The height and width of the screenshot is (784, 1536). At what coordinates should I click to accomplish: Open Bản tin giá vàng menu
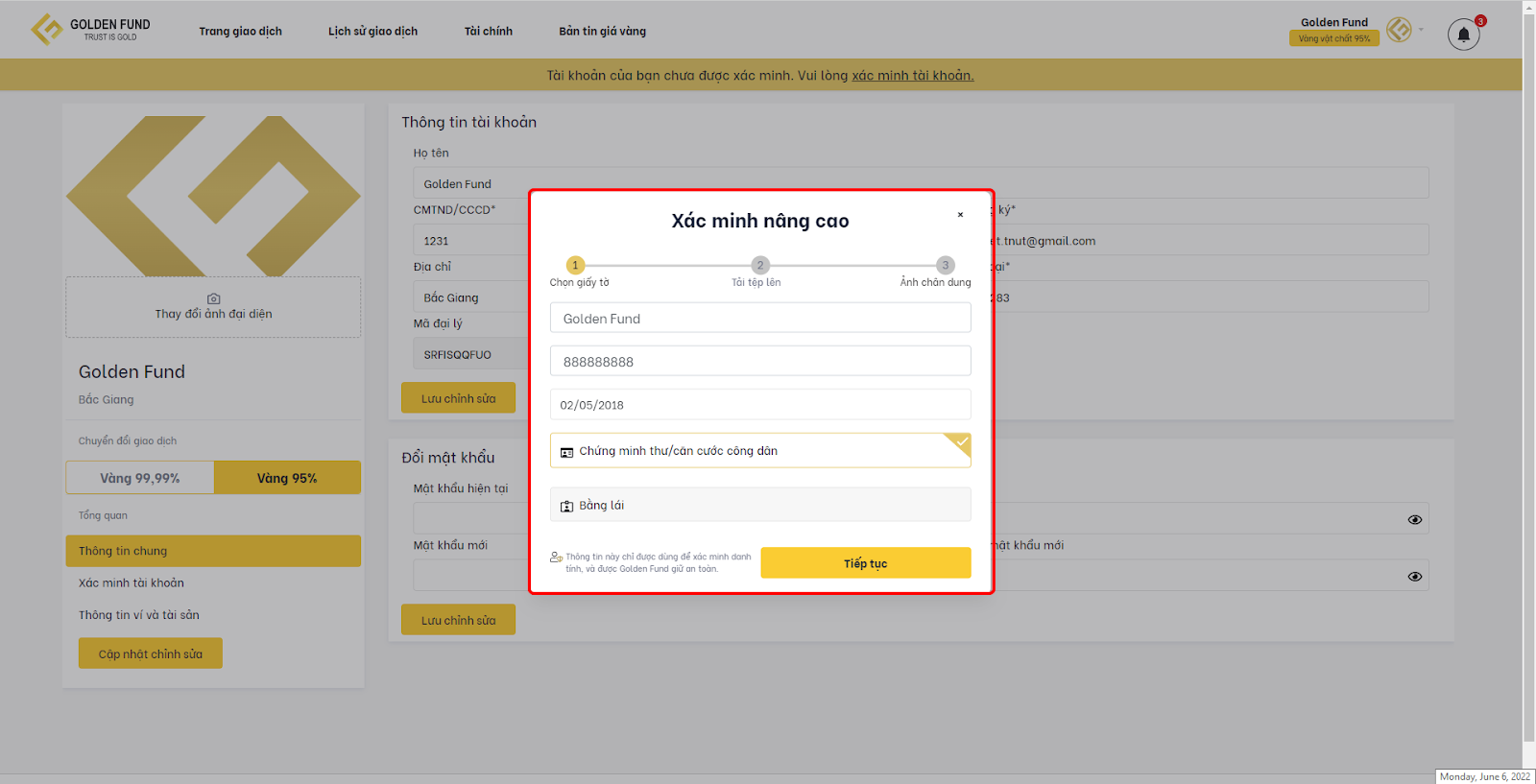point(603,31)
